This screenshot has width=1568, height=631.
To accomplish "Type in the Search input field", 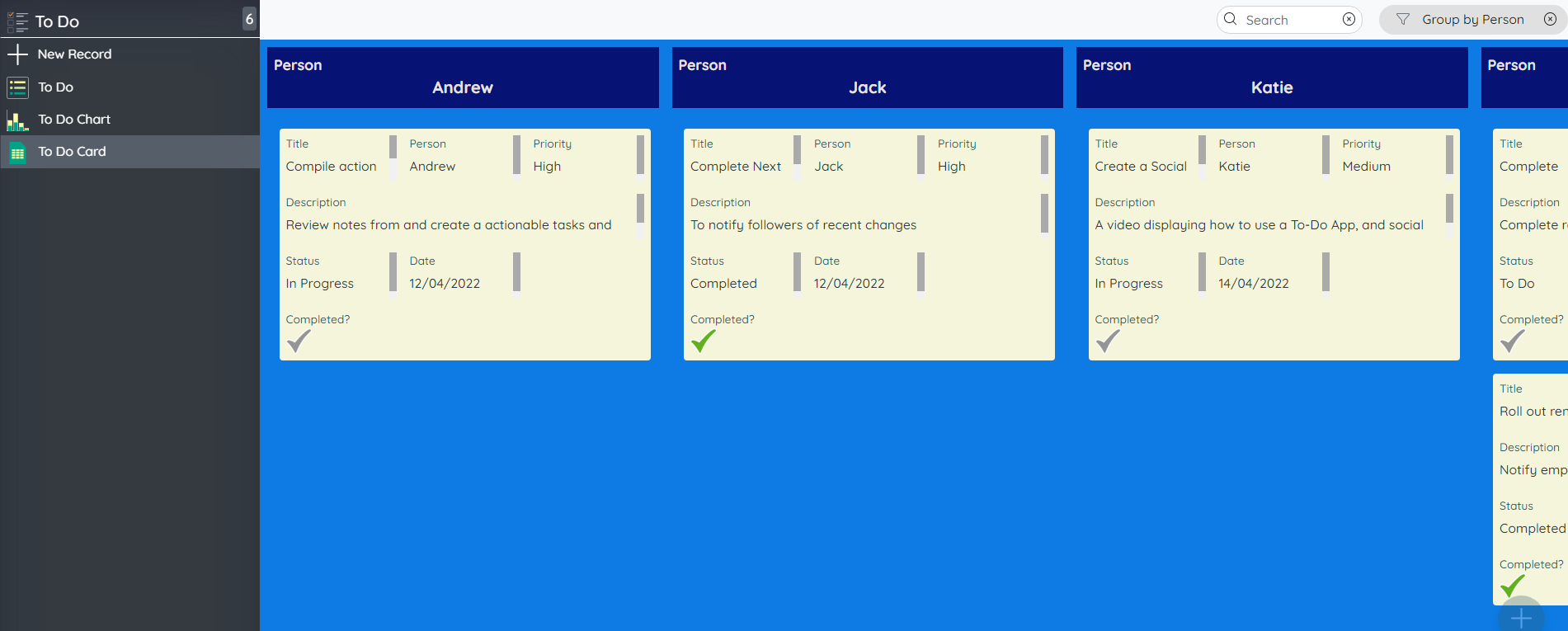I will (x=1288, y=20).
